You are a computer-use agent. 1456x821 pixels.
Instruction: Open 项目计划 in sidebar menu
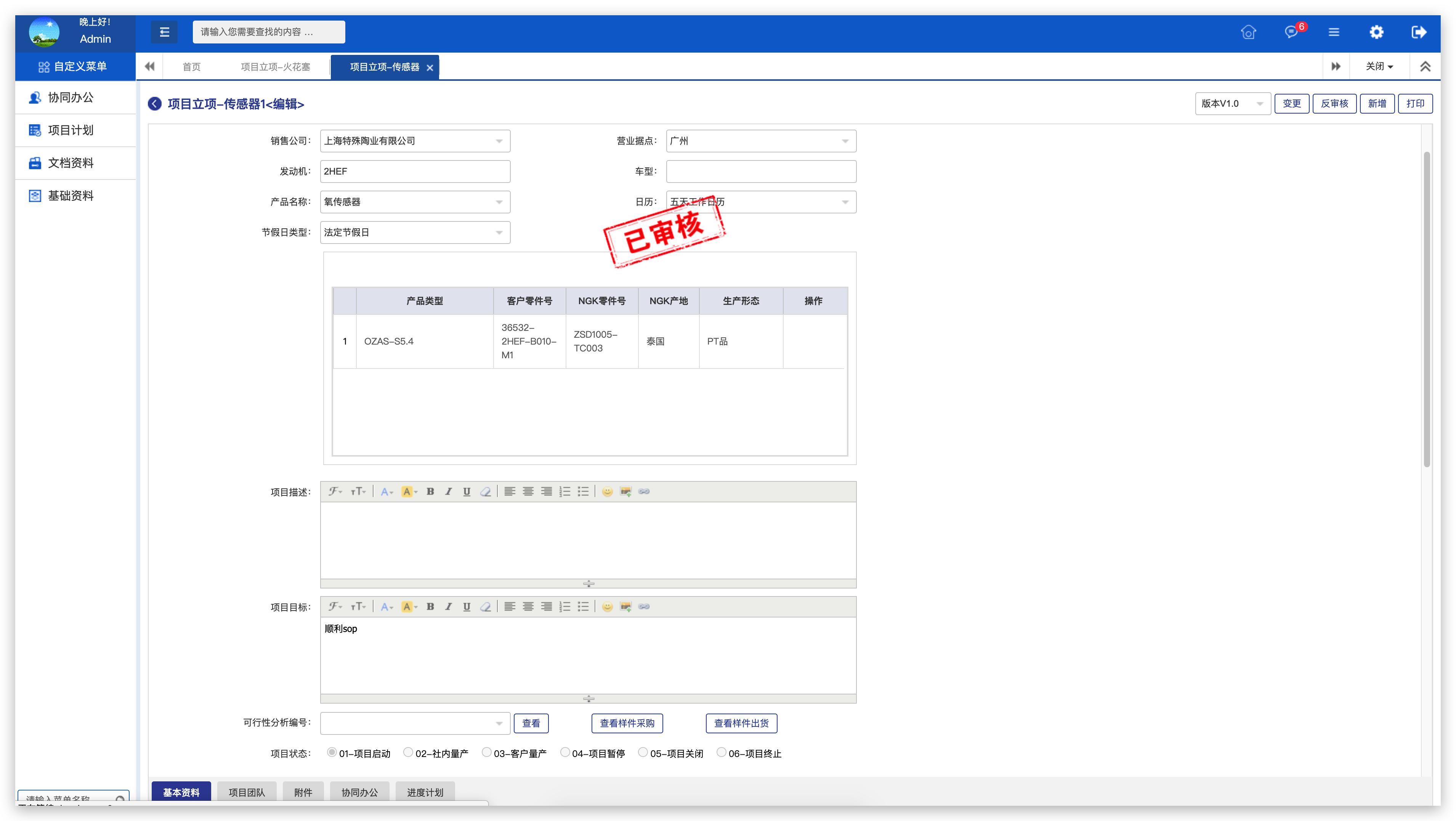pyautogui.click(x=71, y=130)
